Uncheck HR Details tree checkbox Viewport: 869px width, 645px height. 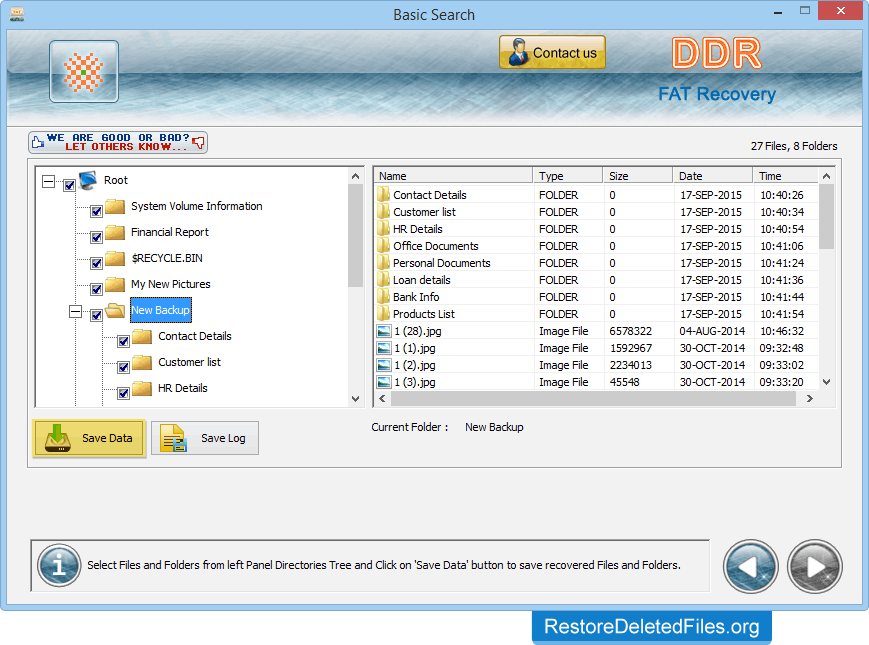124,393
